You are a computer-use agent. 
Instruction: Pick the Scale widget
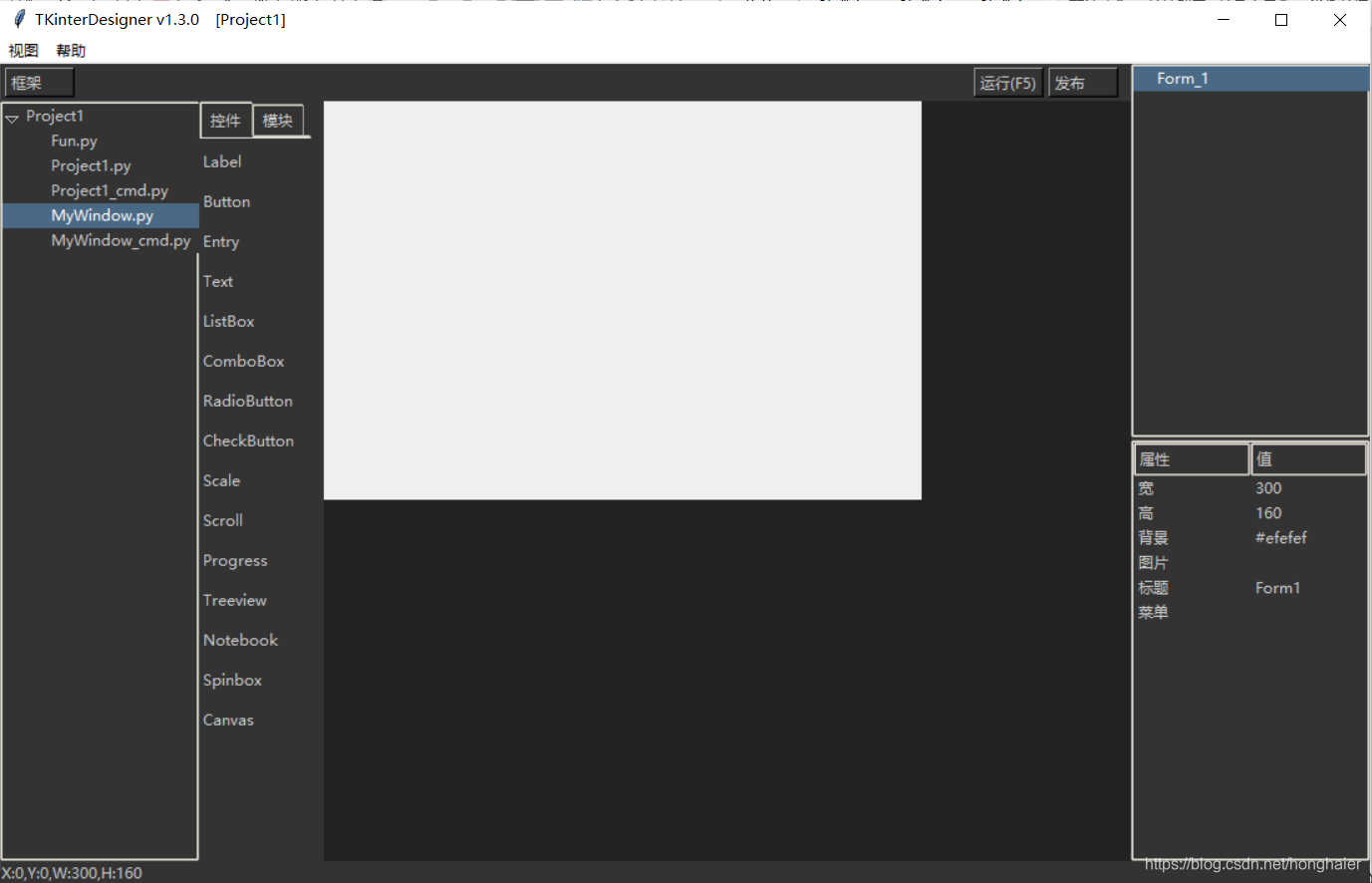222,480
